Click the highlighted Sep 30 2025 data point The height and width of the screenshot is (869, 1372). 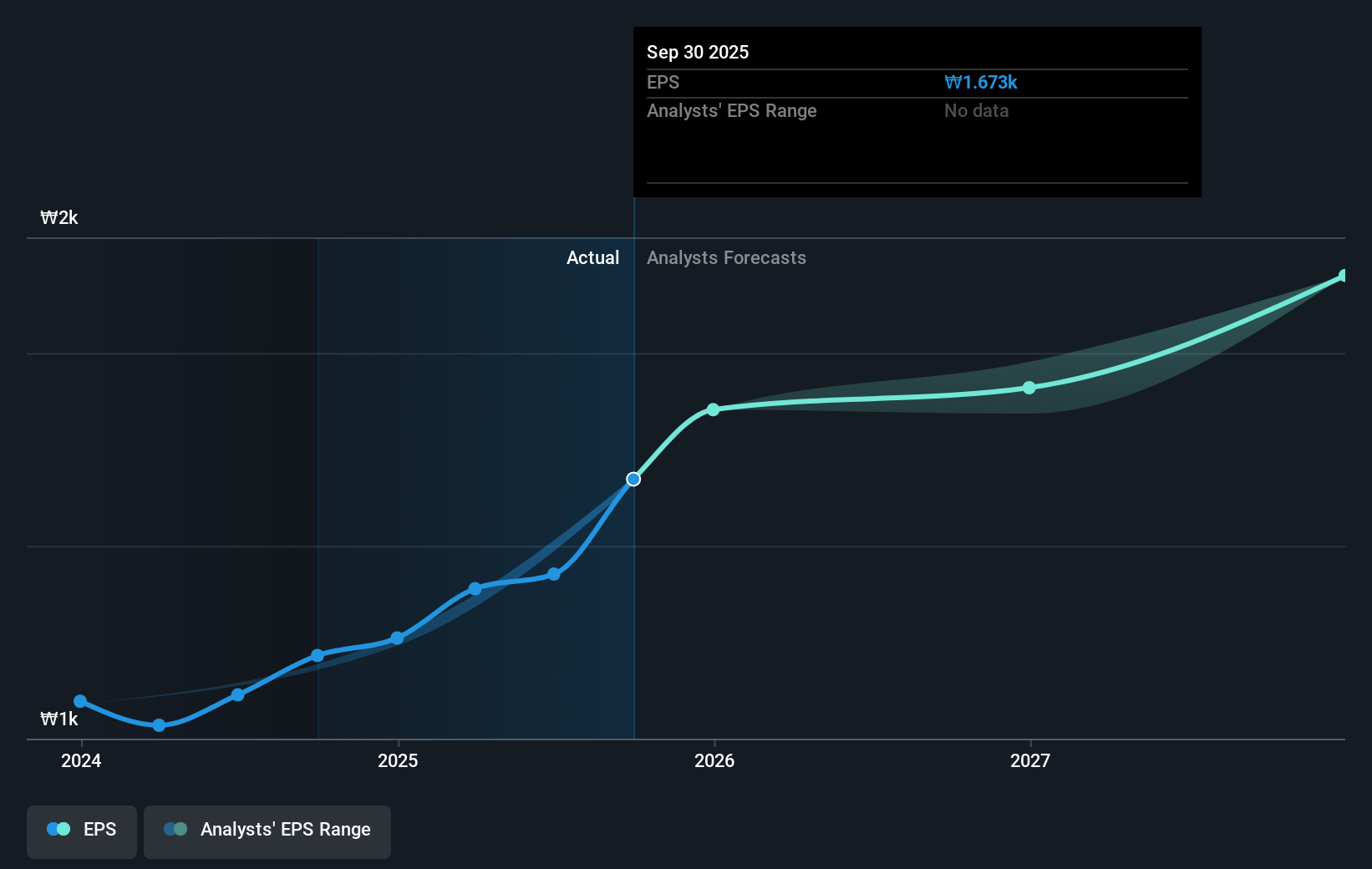[x=633, y=479]
